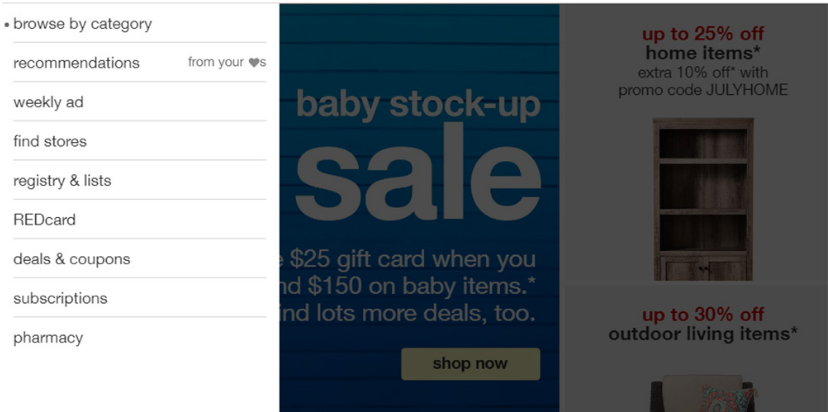Select recommendations in the side menu
This screenshot has width=828, height=412.
coord(76,63)
